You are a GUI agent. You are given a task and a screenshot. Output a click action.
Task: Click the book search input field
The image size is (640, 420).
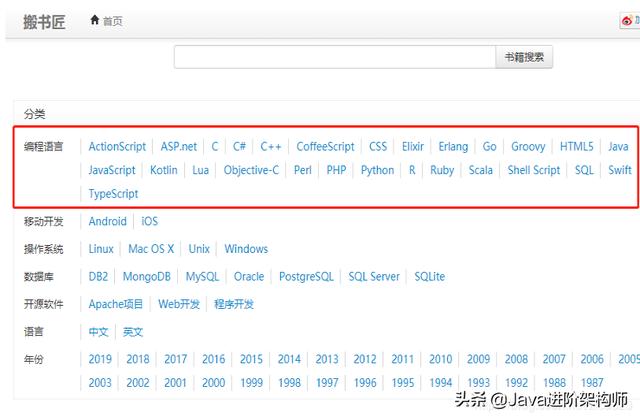[x=335, y=57]
